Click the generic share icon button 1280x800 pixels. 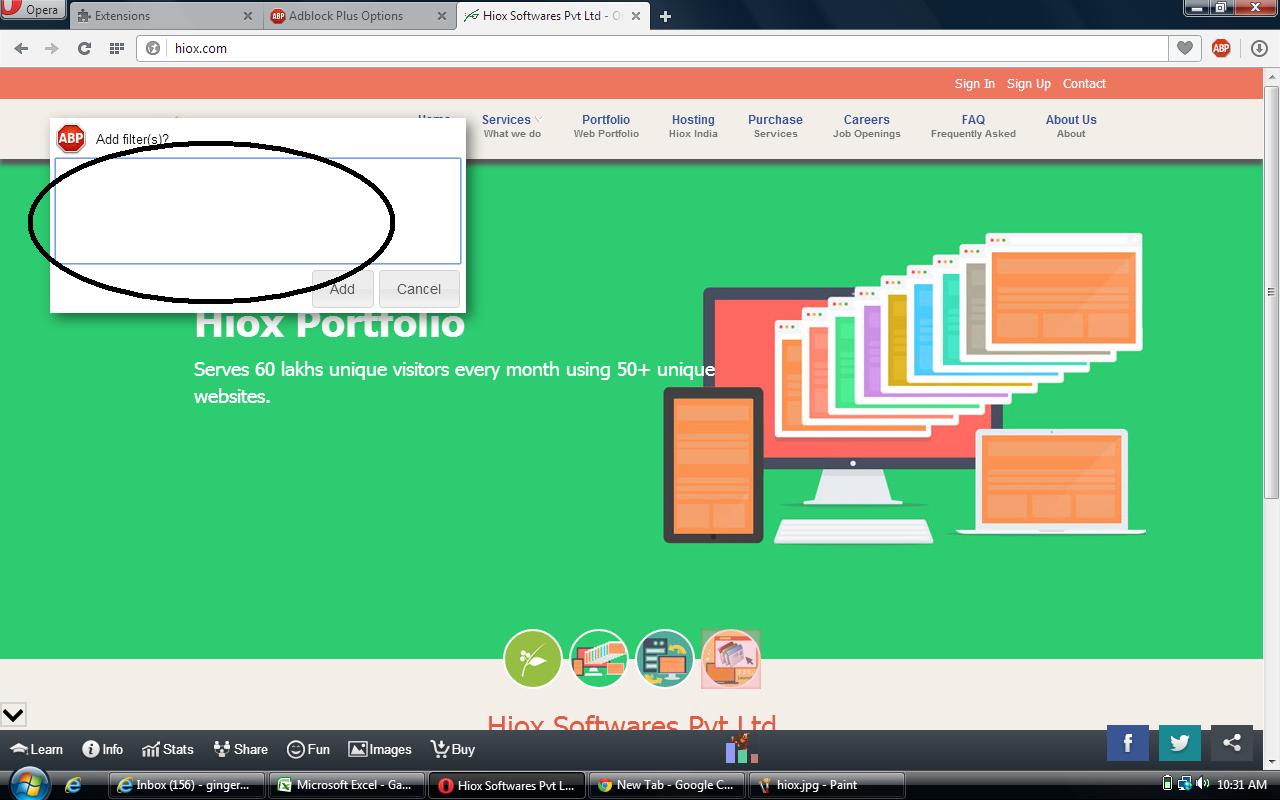click(1232, 742)
